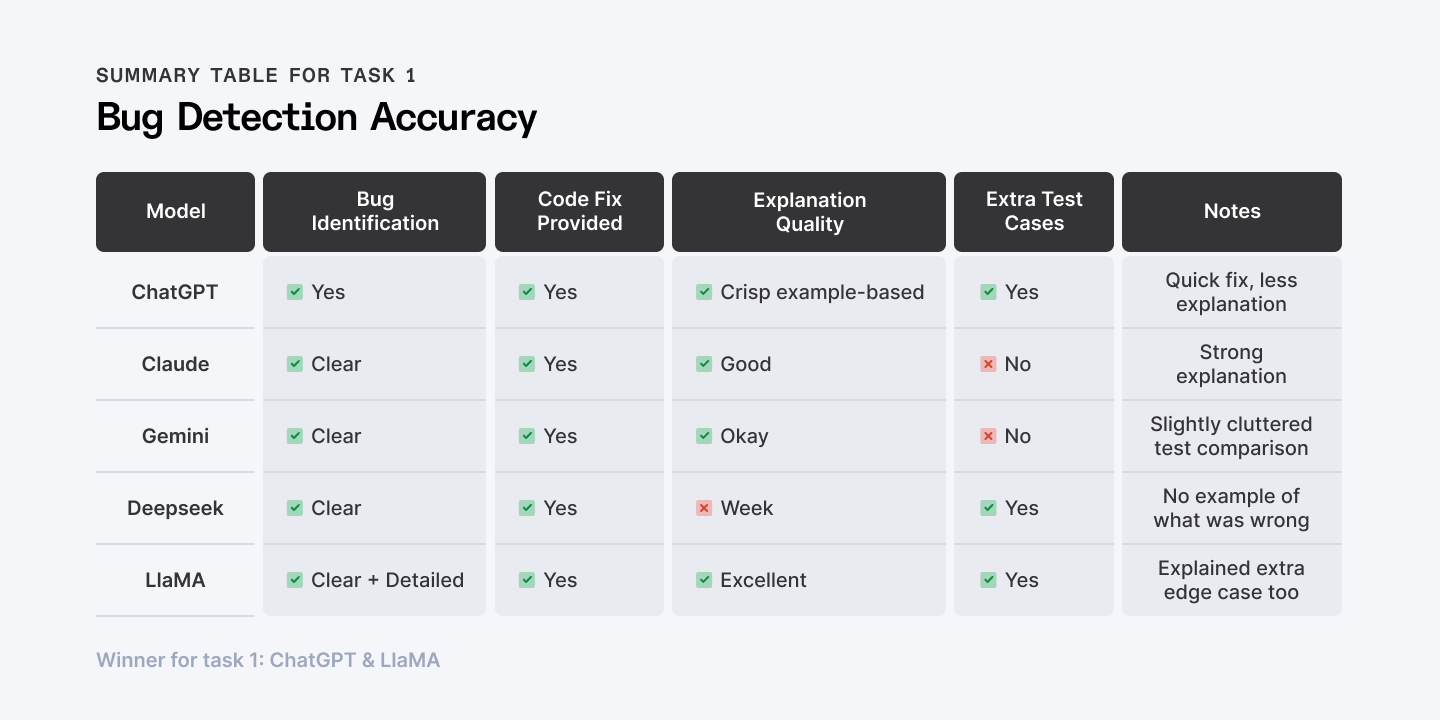
Task: Click red X icon beside Week for Deepseek
Action: [x=704, y=508]
